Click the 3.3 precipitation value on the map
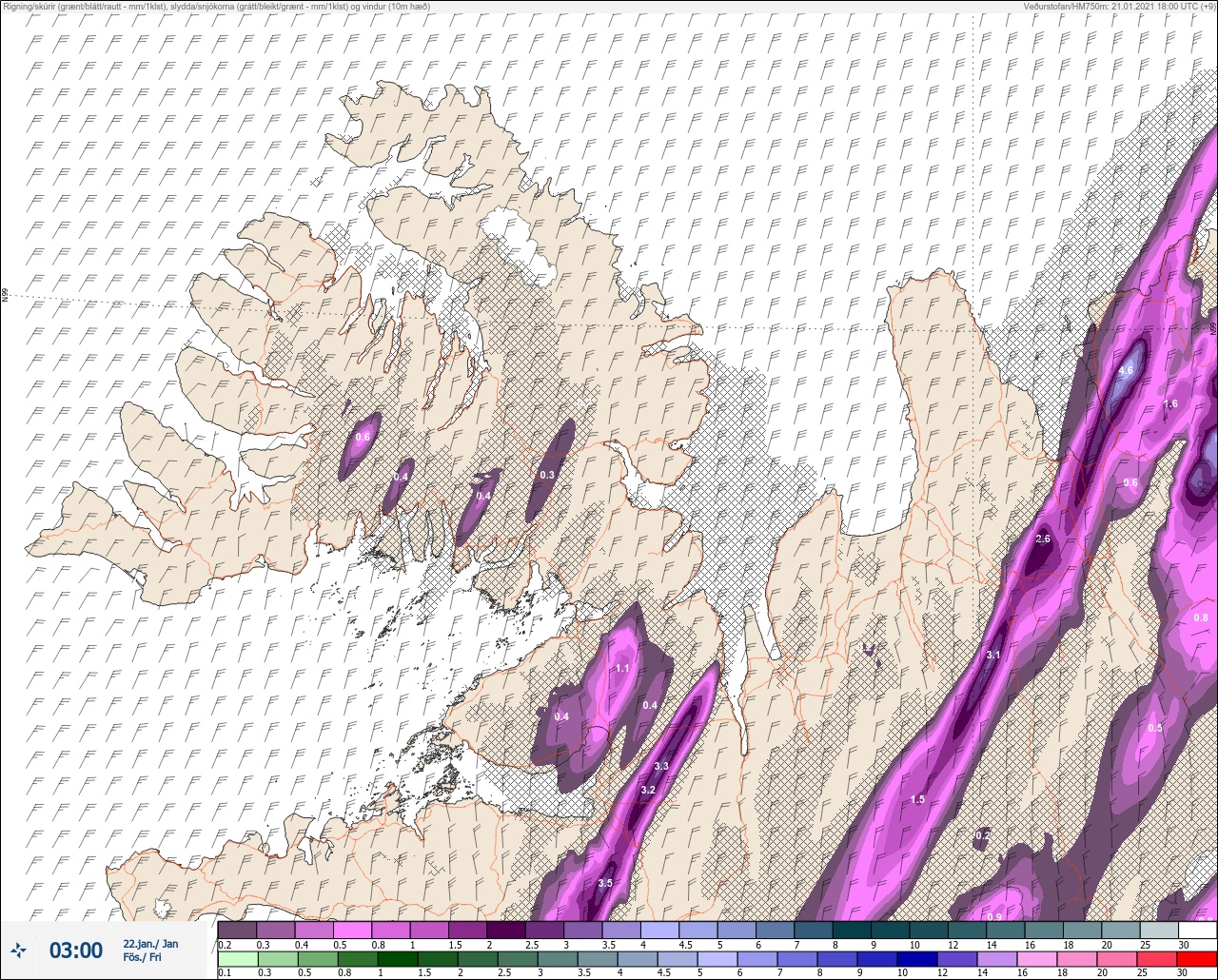Image resolution: width=1218 pixels, height=980 pixels. tap(662, 766)
